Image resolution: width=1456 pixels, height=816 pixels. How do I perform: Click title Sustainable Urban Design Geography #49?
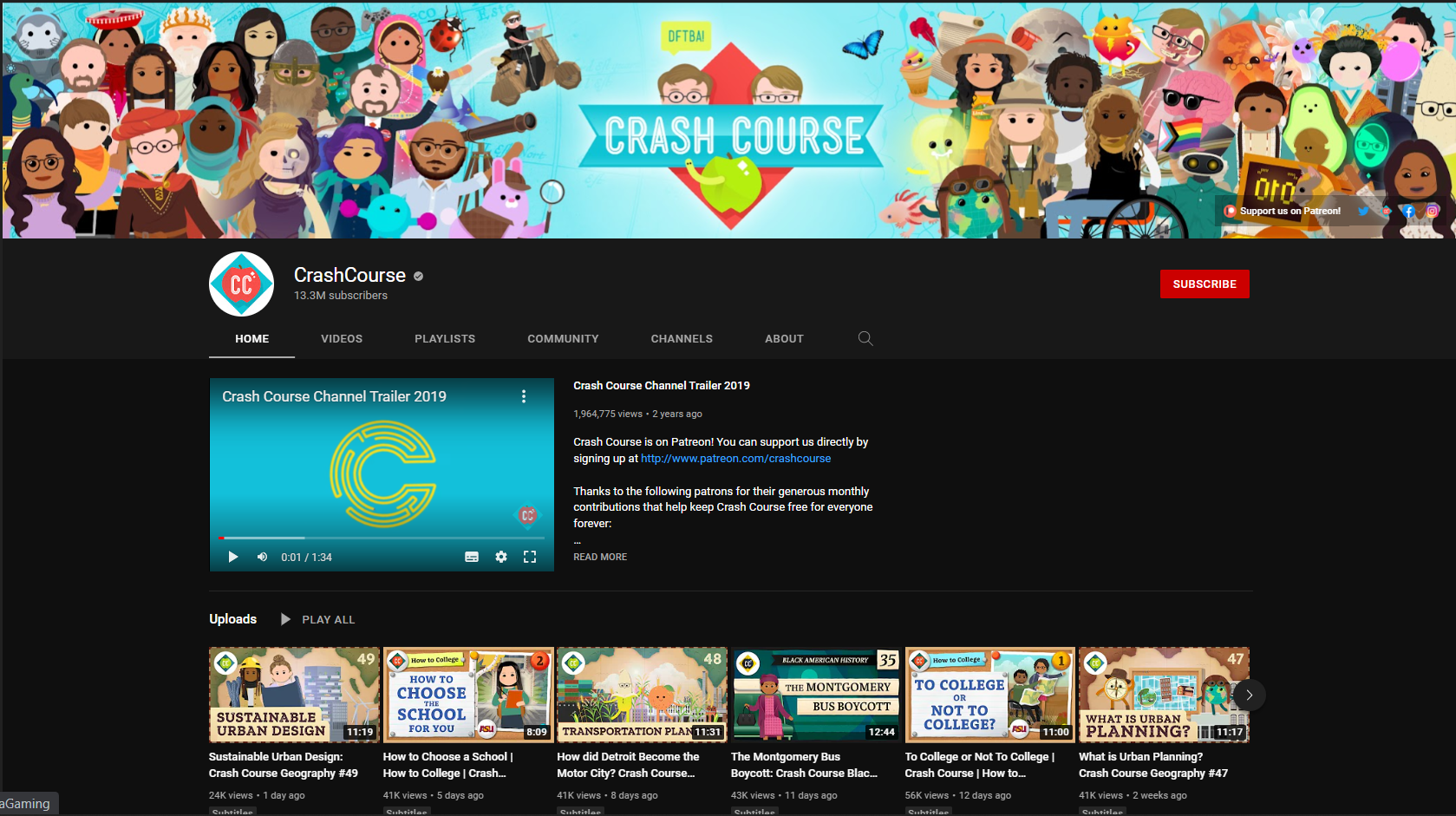pyautogui.click(x=284, y=765)
